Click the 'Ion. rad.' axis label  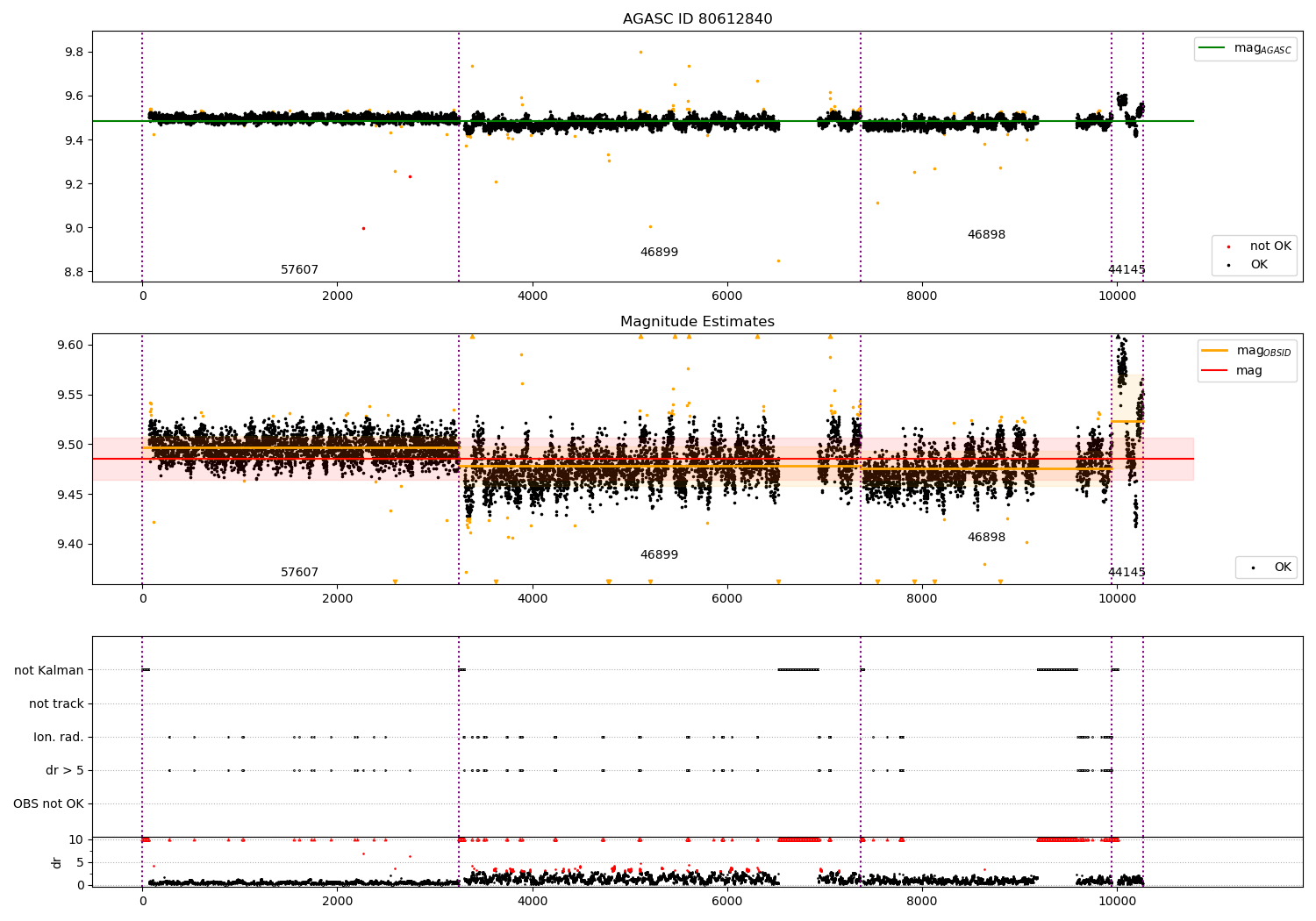click(x=59, y=737)
